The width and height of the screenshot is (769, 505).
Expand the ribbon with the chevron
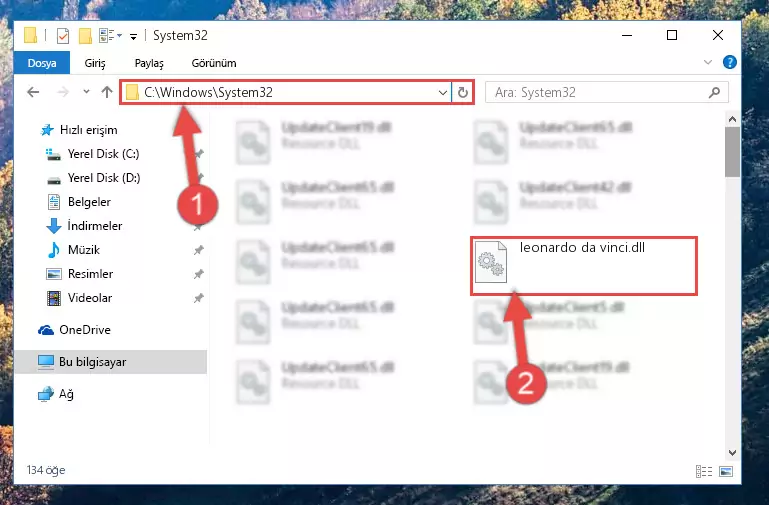(x=707, y=62)
